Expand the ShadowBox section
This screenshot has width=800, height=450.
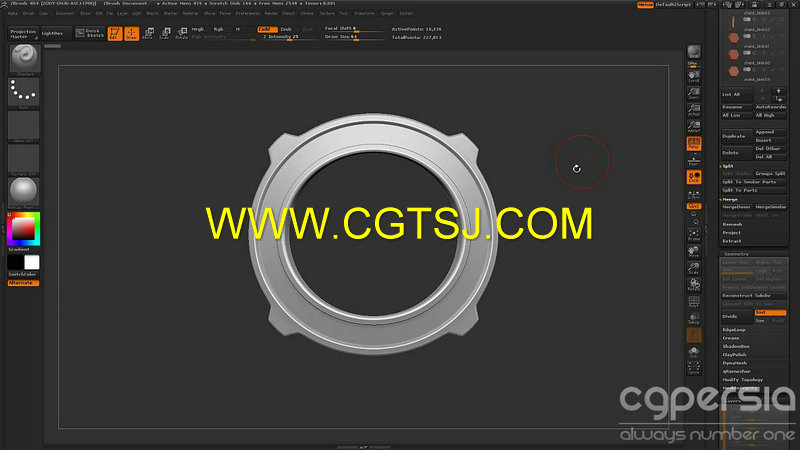click(x=736, y=346)
